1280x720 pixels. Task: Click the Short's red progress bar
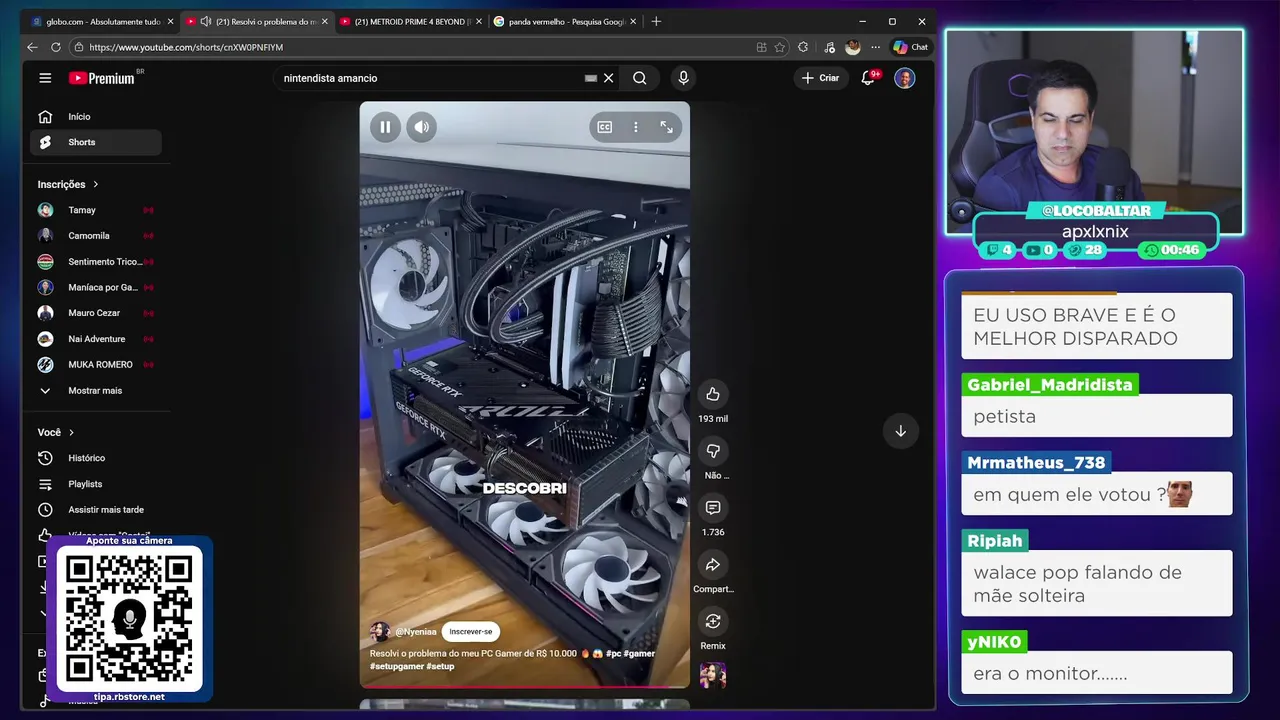pos(525,687)
